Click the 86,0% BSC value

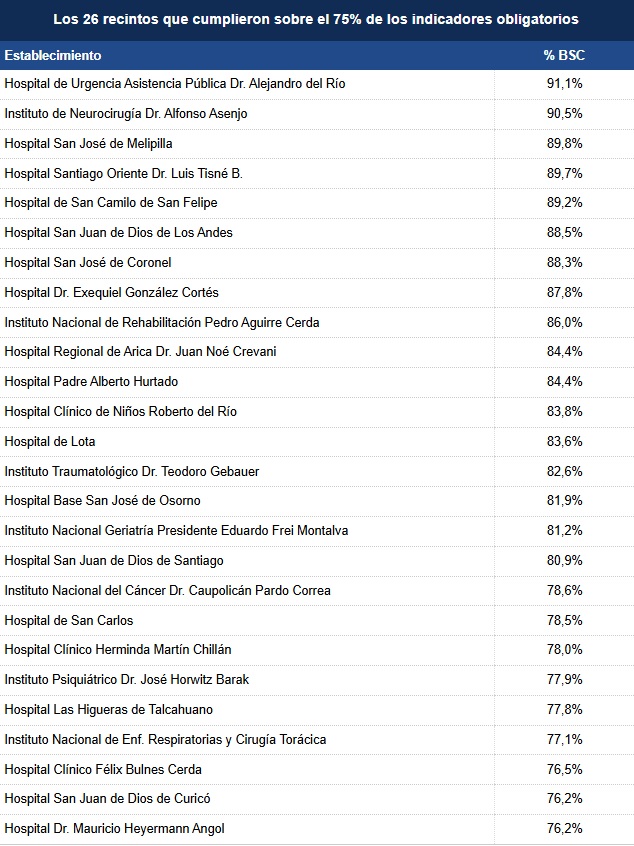(x=564, y=323)
